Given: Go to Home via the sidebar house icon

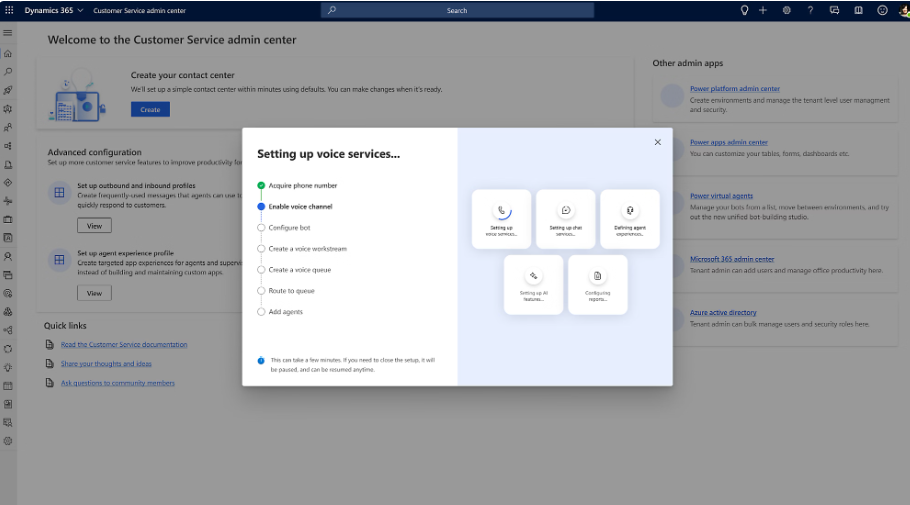Looking at the screenshot, I should tap(8, 53).
